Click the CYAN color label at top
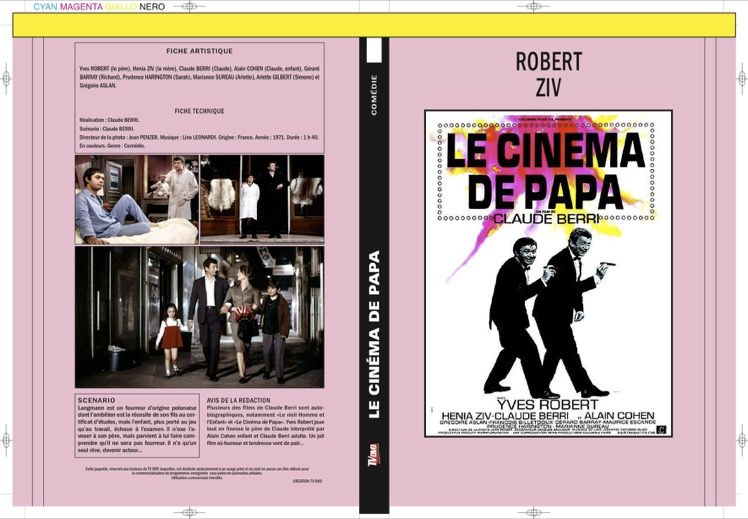 point(45,7)
